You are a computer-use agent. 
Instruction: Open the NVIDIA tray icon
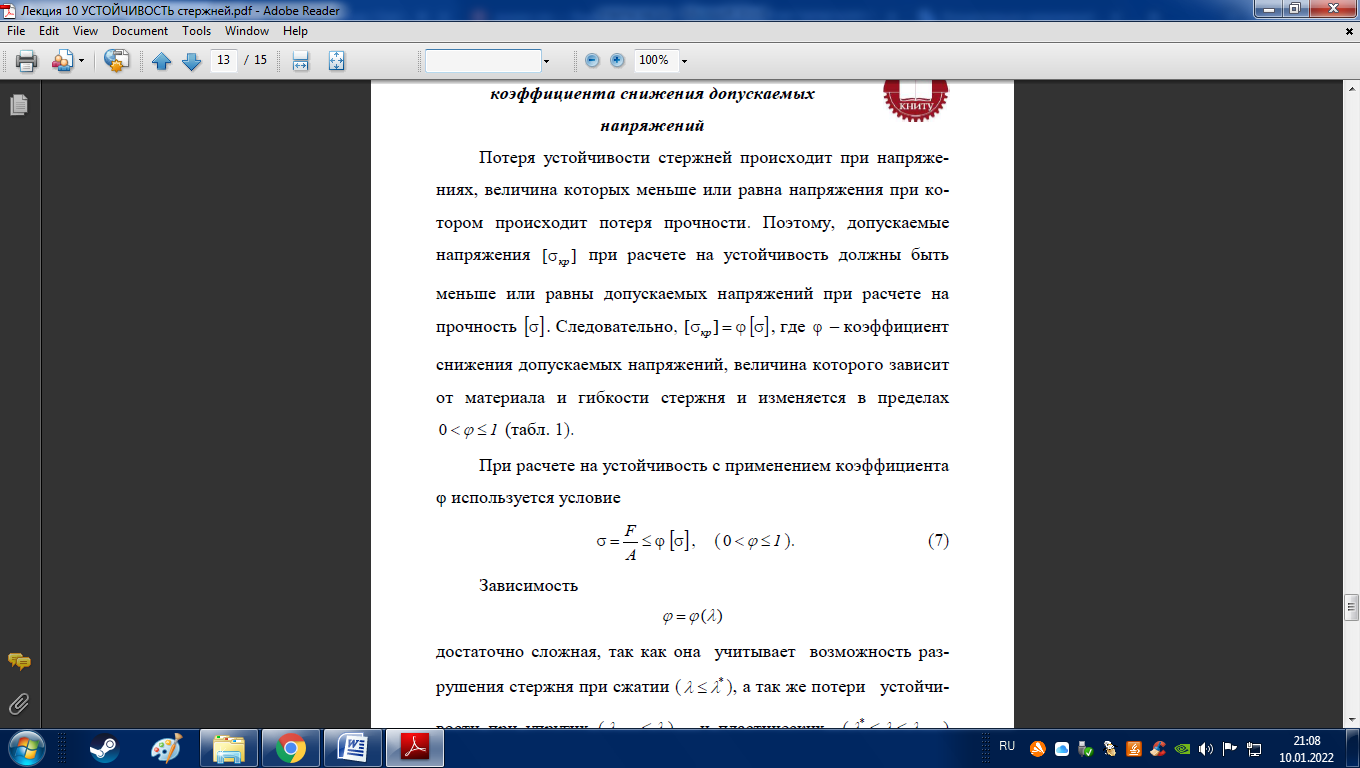pyautogui.click(x=1182, y=748)
